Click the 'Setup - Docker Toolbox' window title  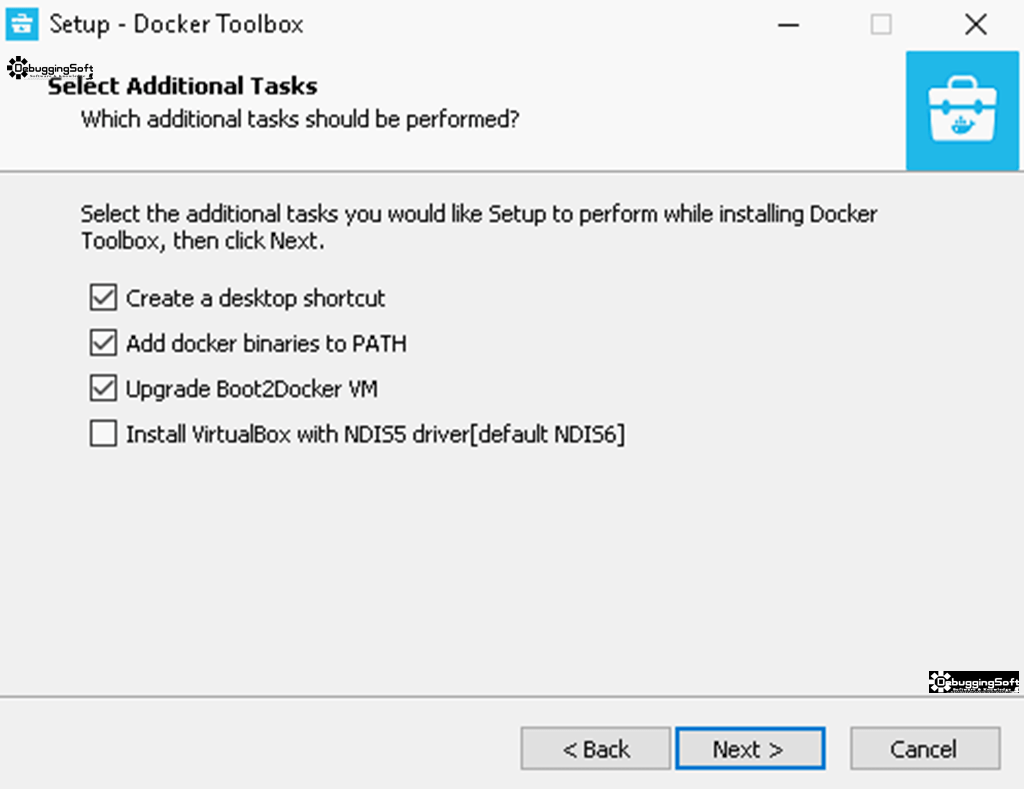176,25
